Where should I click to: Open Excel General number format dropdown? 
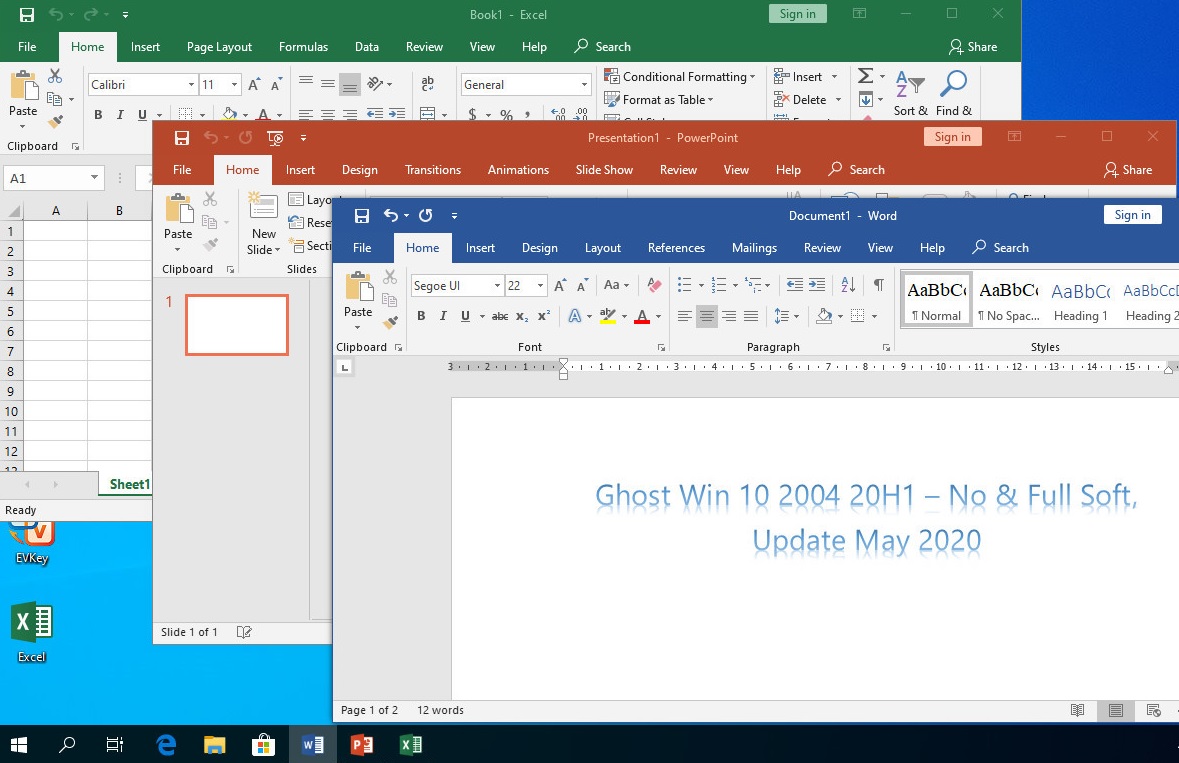[584, 85]
